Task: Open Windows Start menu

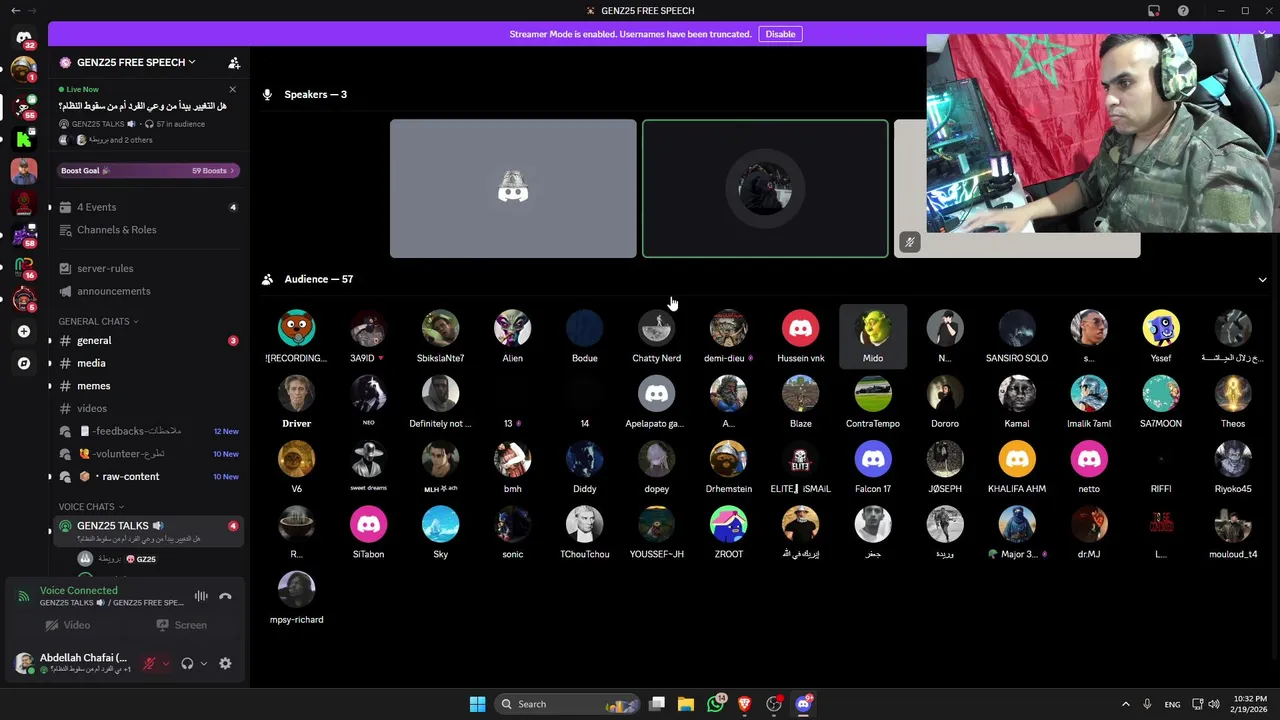Action: pyautogui.click(x=477, y=704)
